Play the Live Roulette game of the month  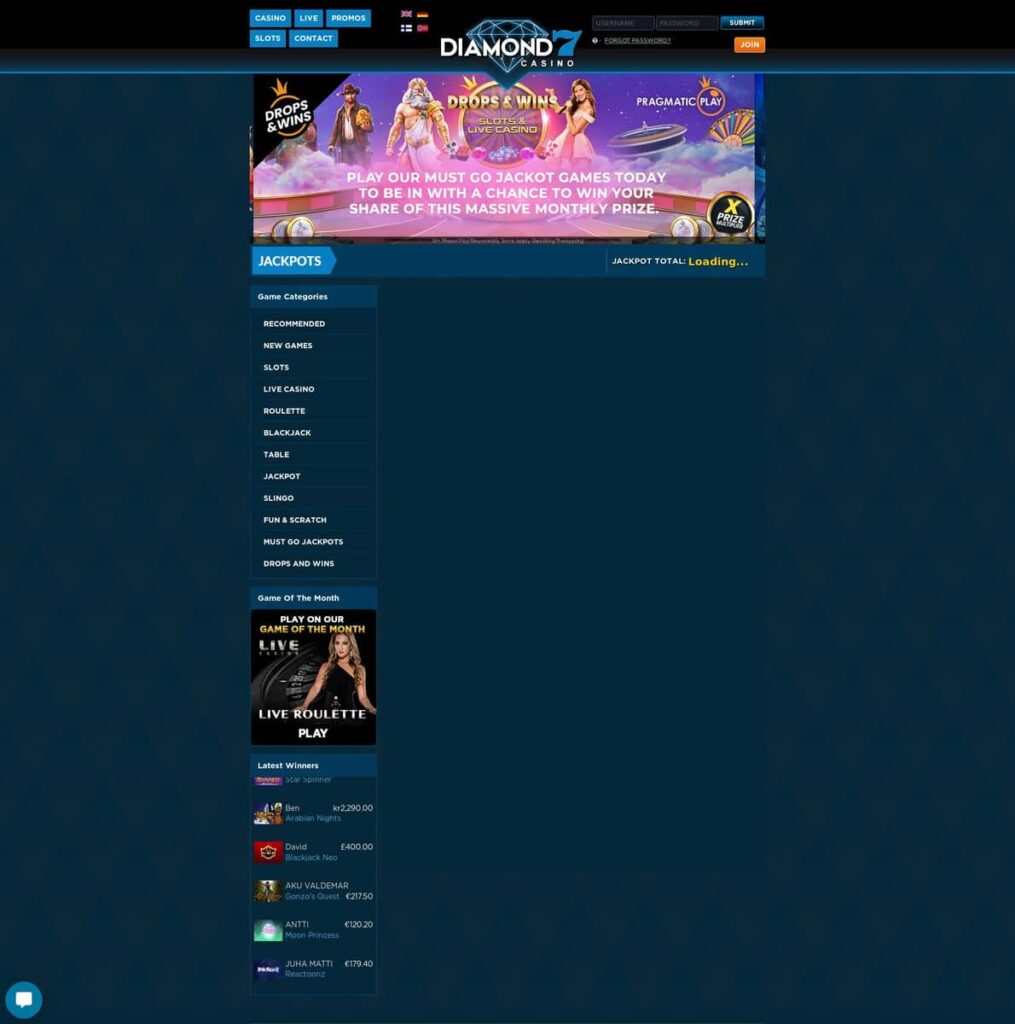point(314,677)
